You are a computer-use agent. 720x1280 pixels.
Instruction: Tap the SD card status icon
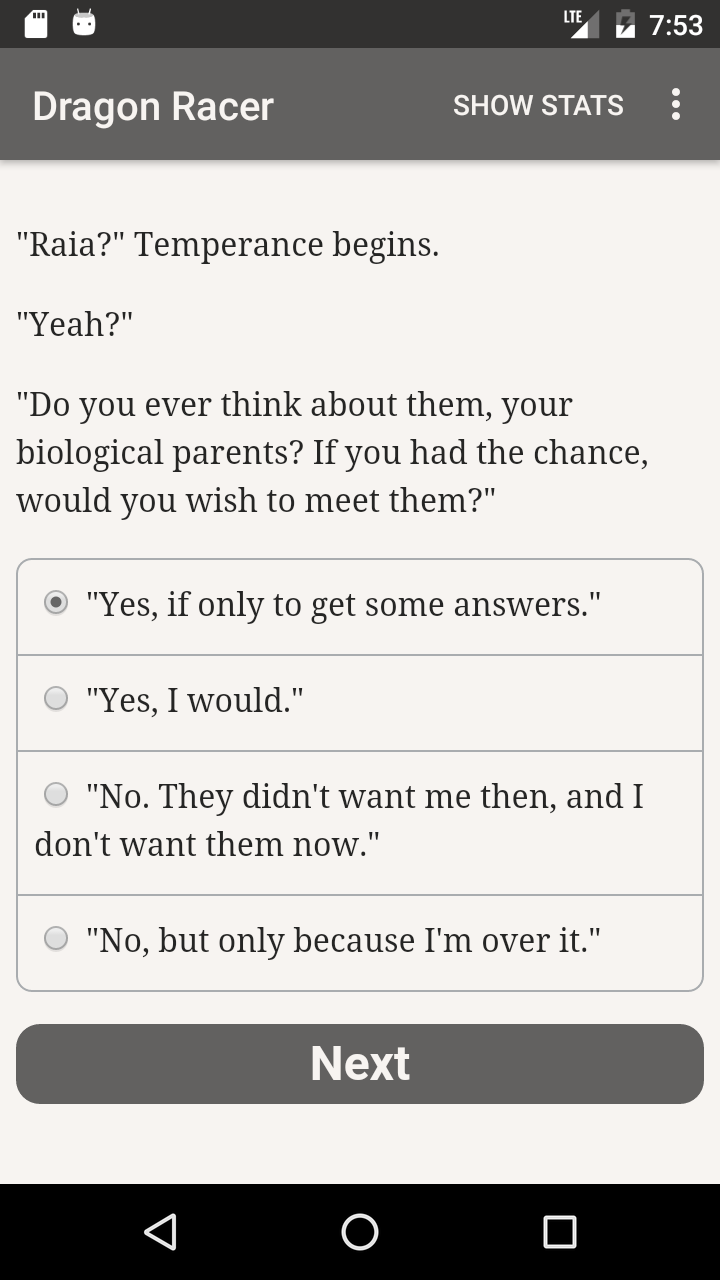36,24
